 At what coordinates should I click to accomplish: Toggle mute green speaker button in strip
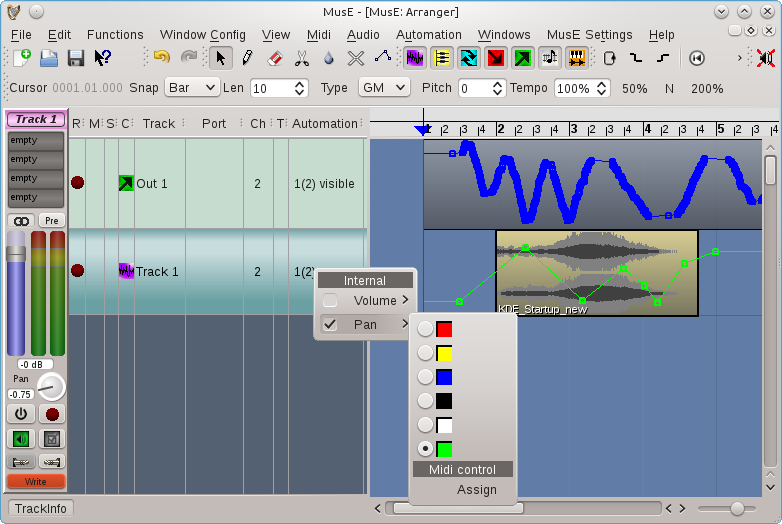point(21,439)
